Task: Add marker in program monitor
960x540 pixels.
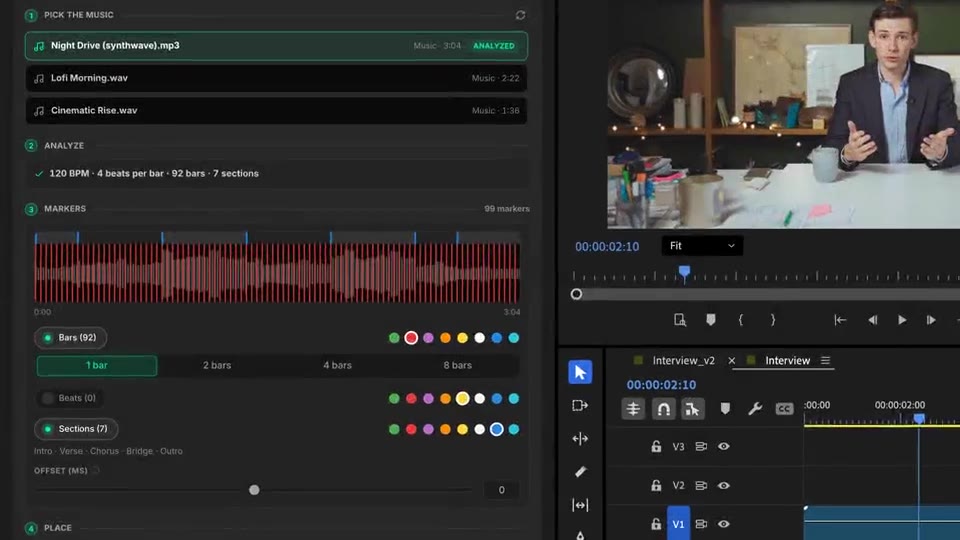Action: click(710, 320)
